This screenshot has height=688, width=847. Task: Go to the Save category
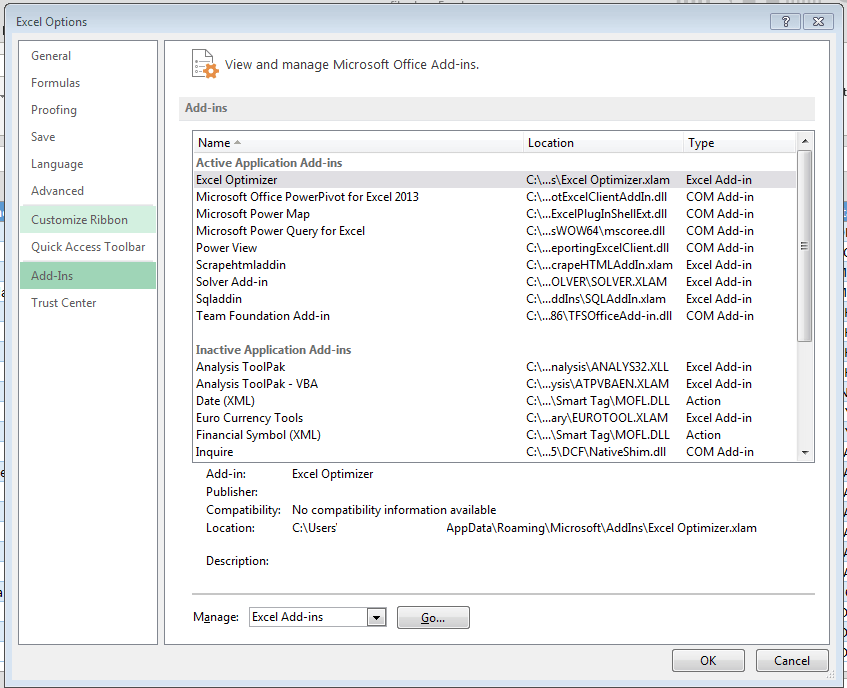pyautogui.click(x=88, y=137)
